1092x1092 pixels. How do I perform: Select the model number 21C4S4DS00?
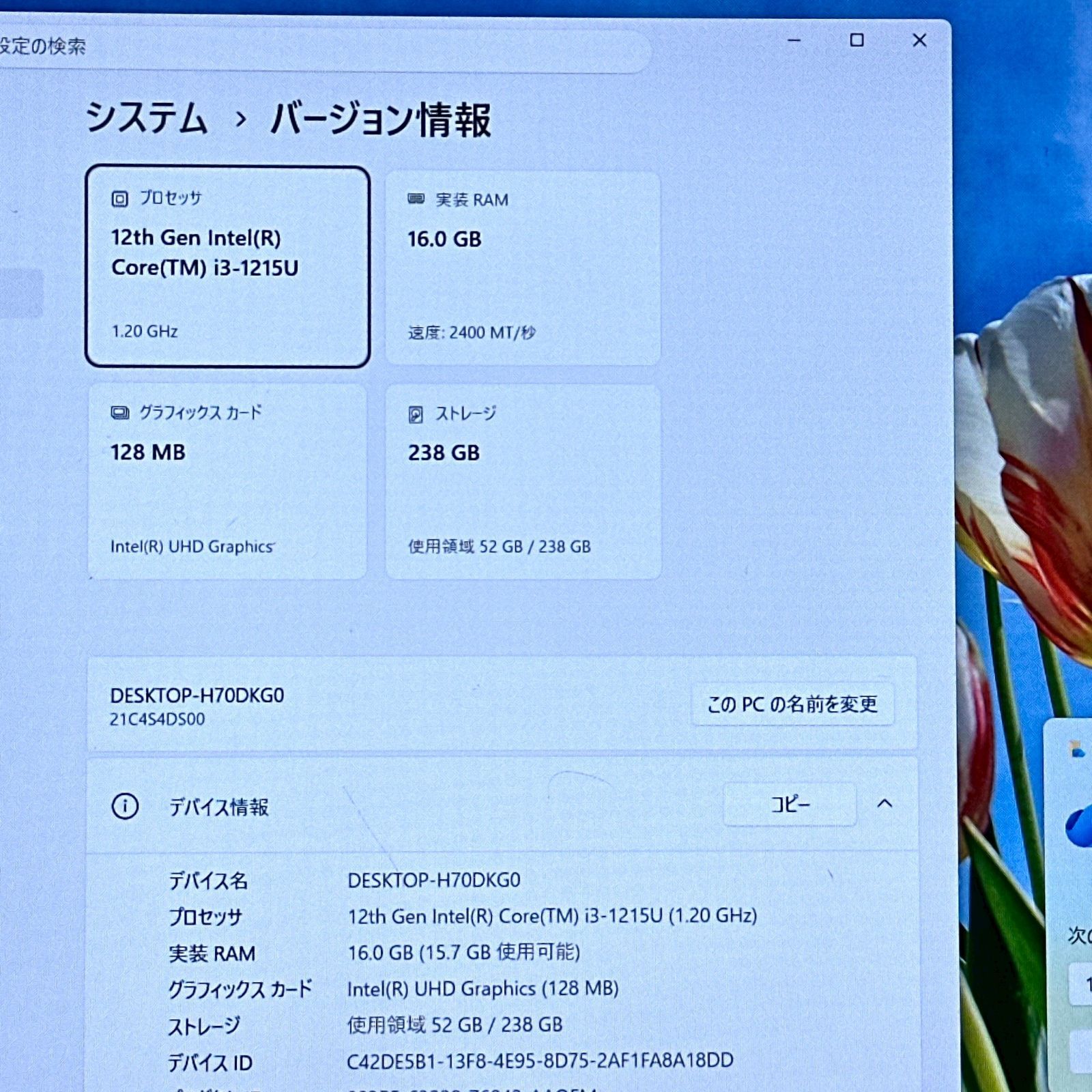click(x=157, y=719)
